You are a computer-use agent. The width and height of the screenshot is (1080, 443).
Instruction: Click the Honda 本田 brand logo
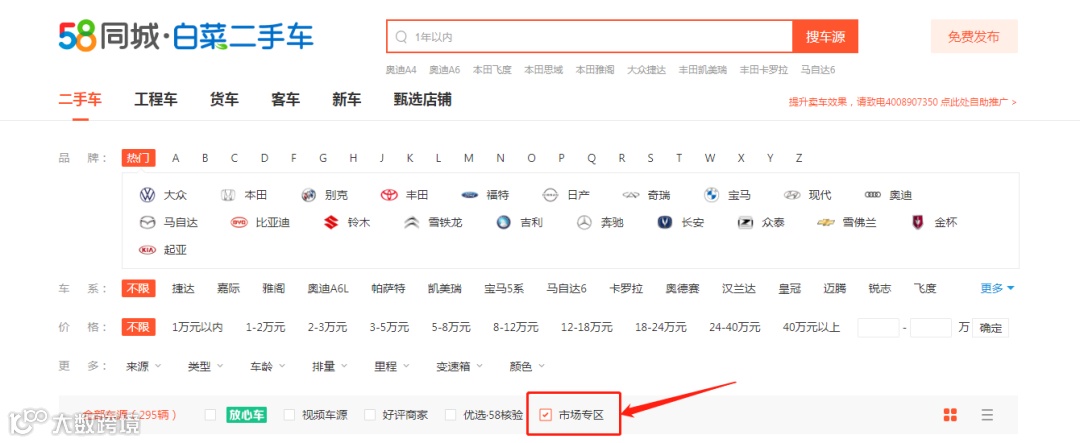(227, 195)
